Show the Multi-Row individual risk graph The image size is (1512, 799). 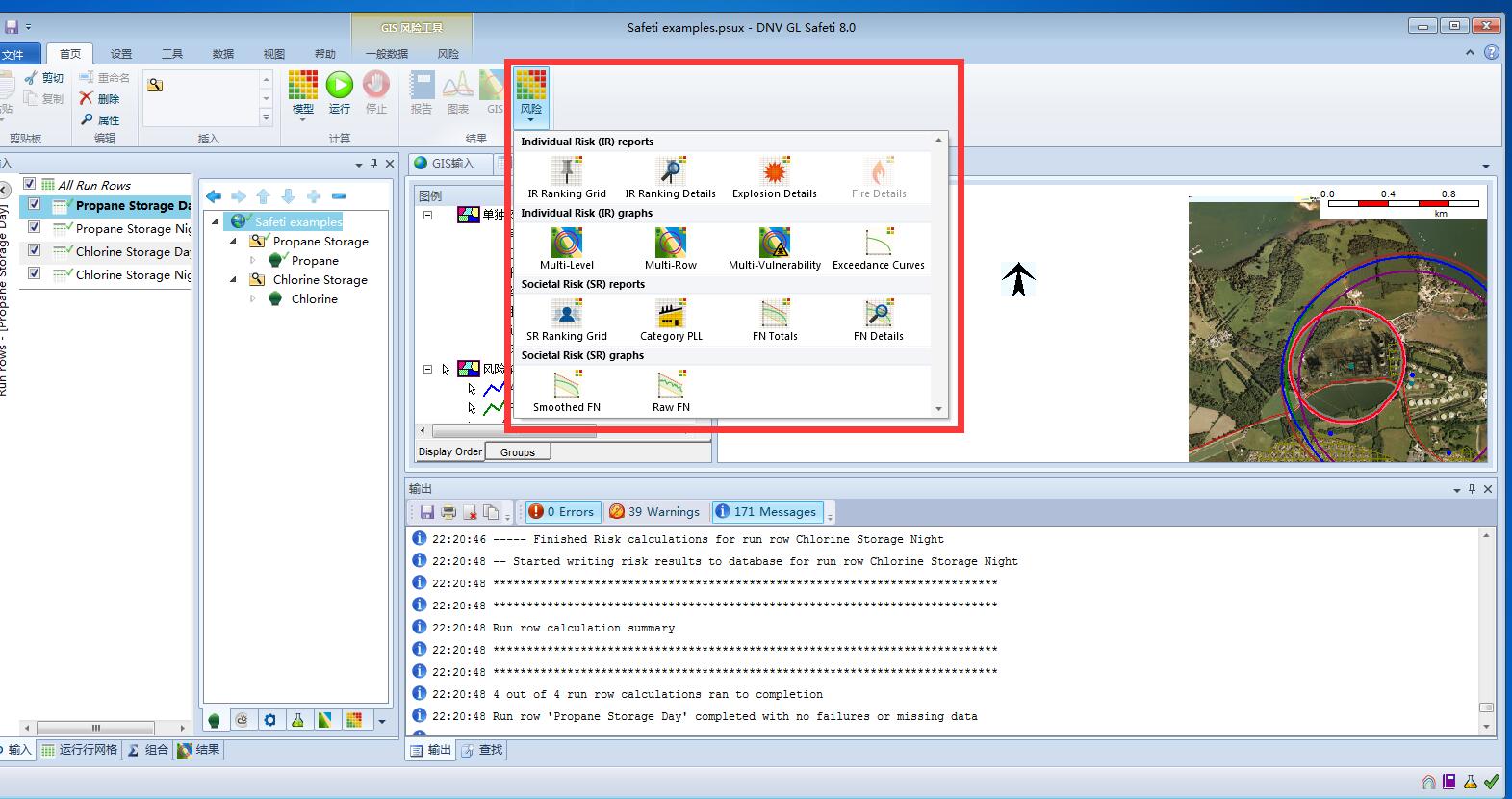(x=671, y=249)
